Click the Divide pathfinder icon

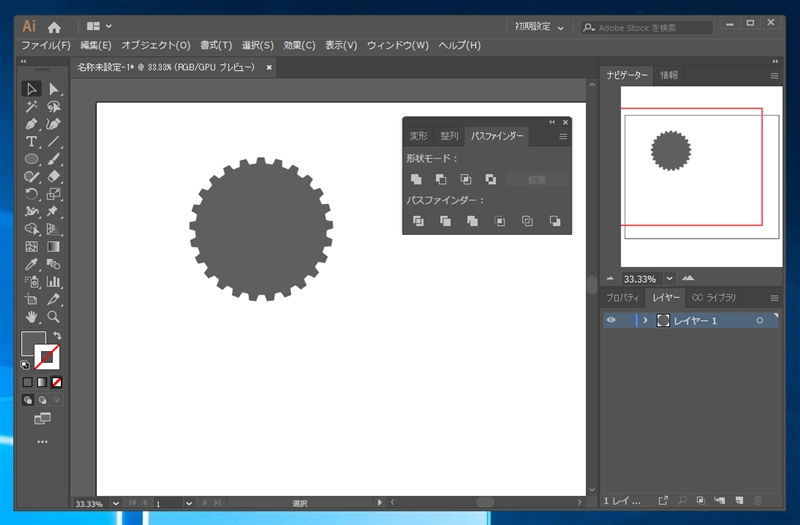click(418, 221)
